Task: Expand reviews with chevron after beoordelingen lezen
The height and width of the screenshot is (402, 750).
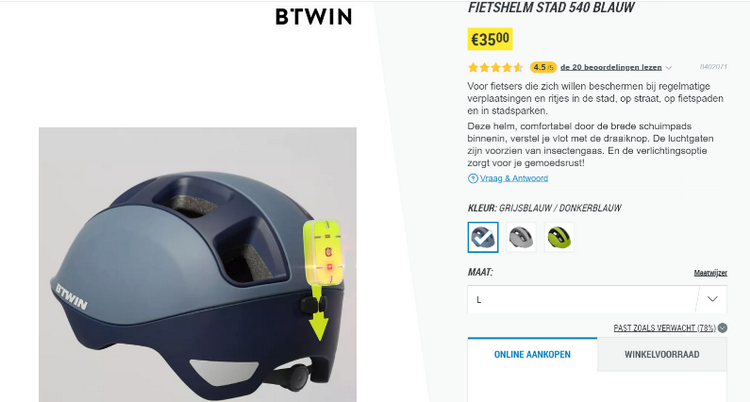Action: (x=669, y=68)
